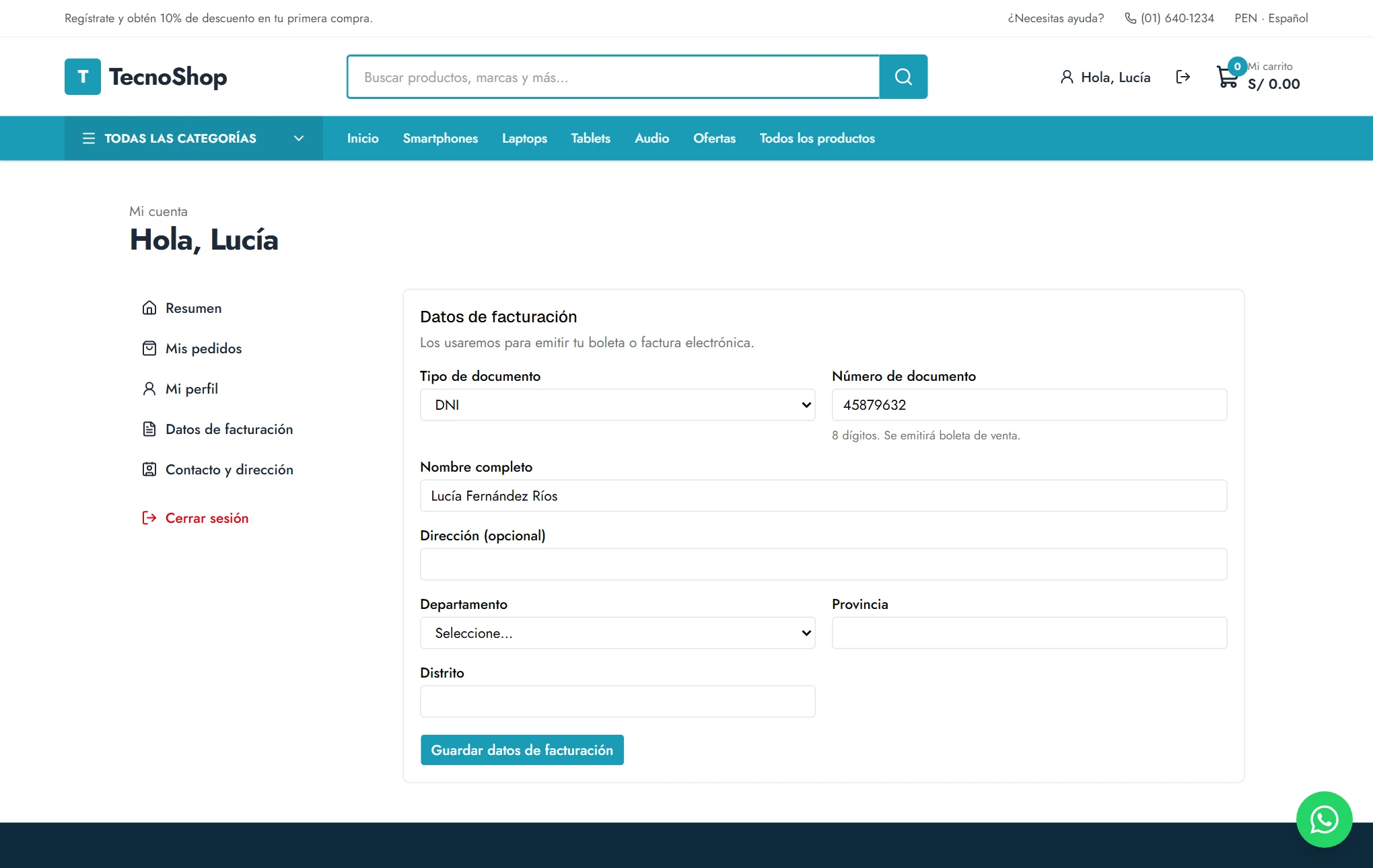Click the person icon beside Mi perfil
This screenshot has width=1373, height=868.
[149, 388]
